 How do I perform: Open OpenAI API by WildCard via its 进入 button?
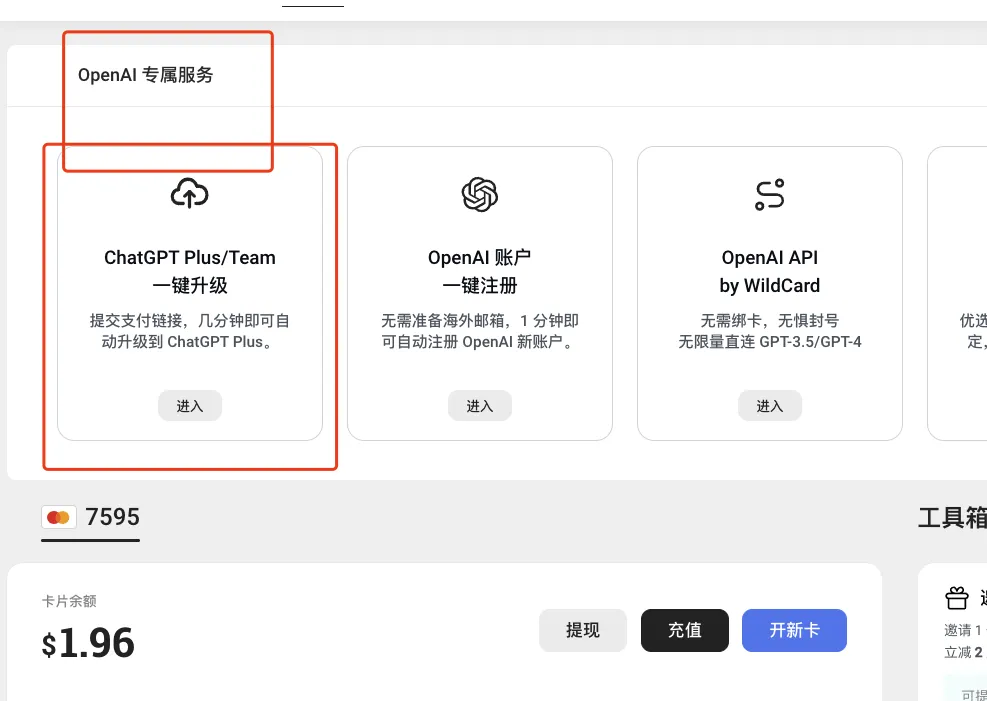point(770,406)
